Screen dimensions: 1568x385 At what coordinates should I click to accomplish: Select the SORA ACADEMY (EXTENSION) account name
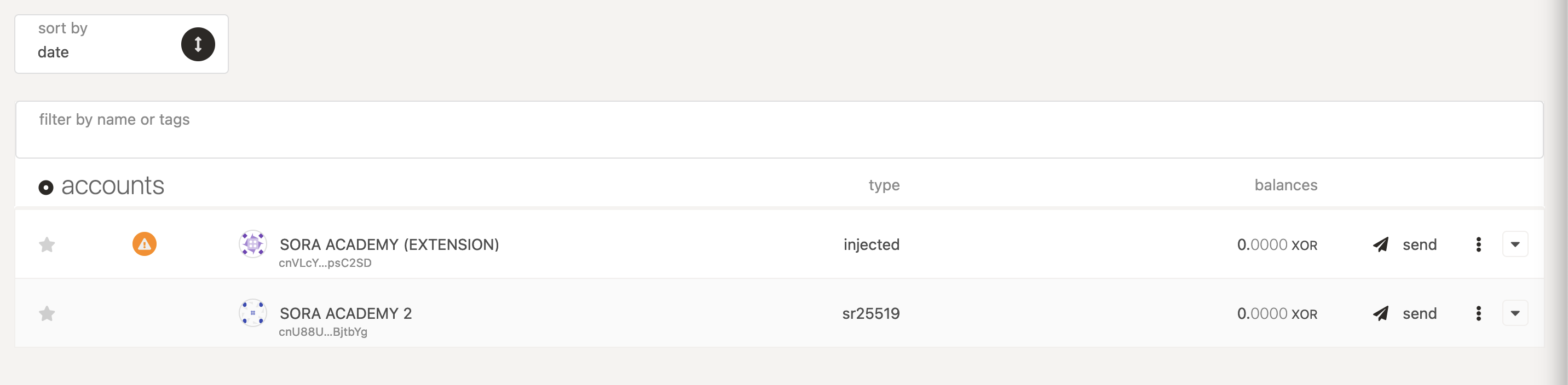[x=389, y=244]
